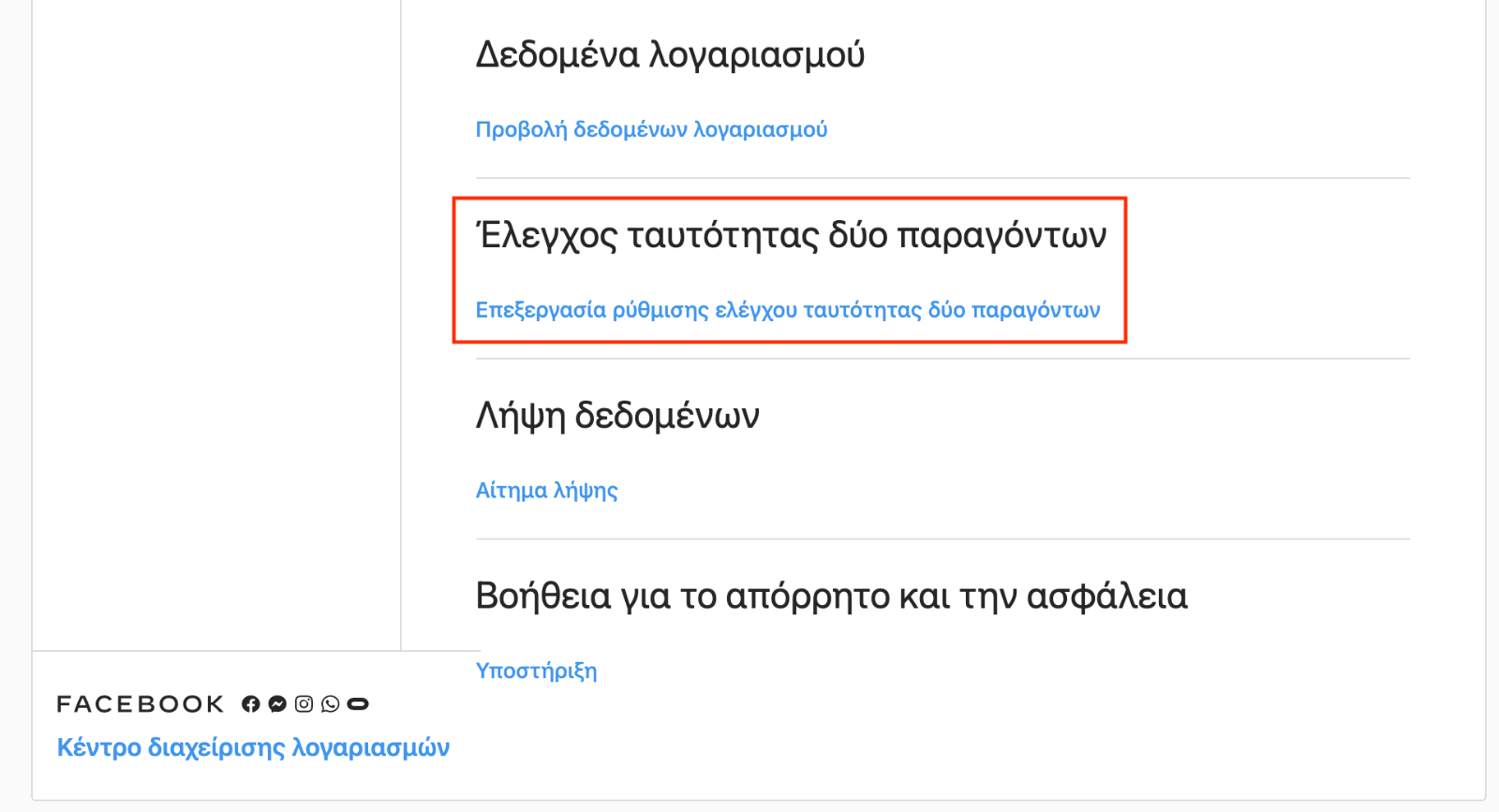Click the Facebook logo icon in footer
The height and width of the screenshot is (812, 1499).
point(250,704)
